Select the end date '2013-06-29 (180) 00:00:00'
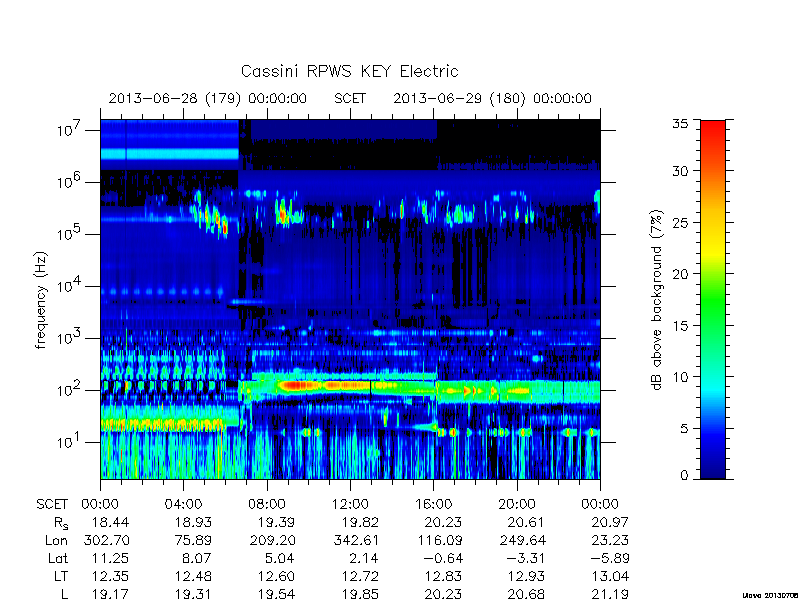Screen dimensions: 800x600 tap(492, 98)
